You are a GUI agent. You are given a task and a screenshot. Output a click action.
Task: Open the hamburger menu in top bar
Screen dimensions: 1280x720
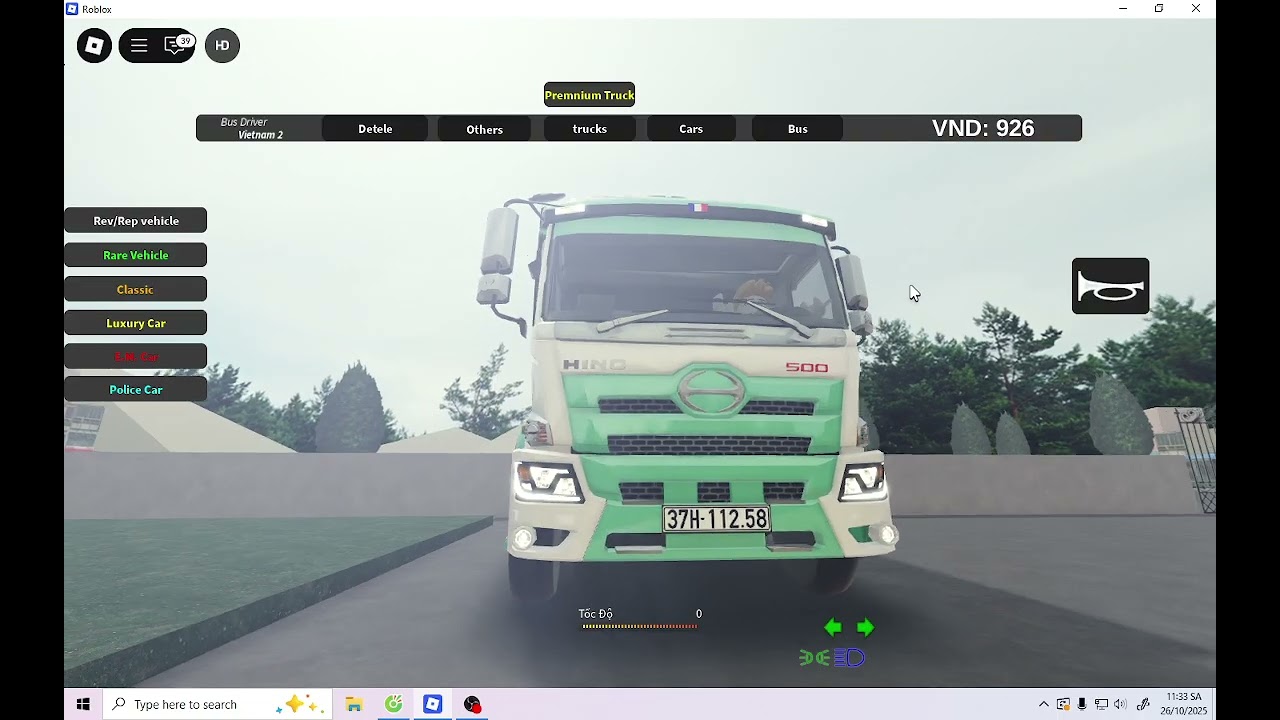tap(139, 45)
